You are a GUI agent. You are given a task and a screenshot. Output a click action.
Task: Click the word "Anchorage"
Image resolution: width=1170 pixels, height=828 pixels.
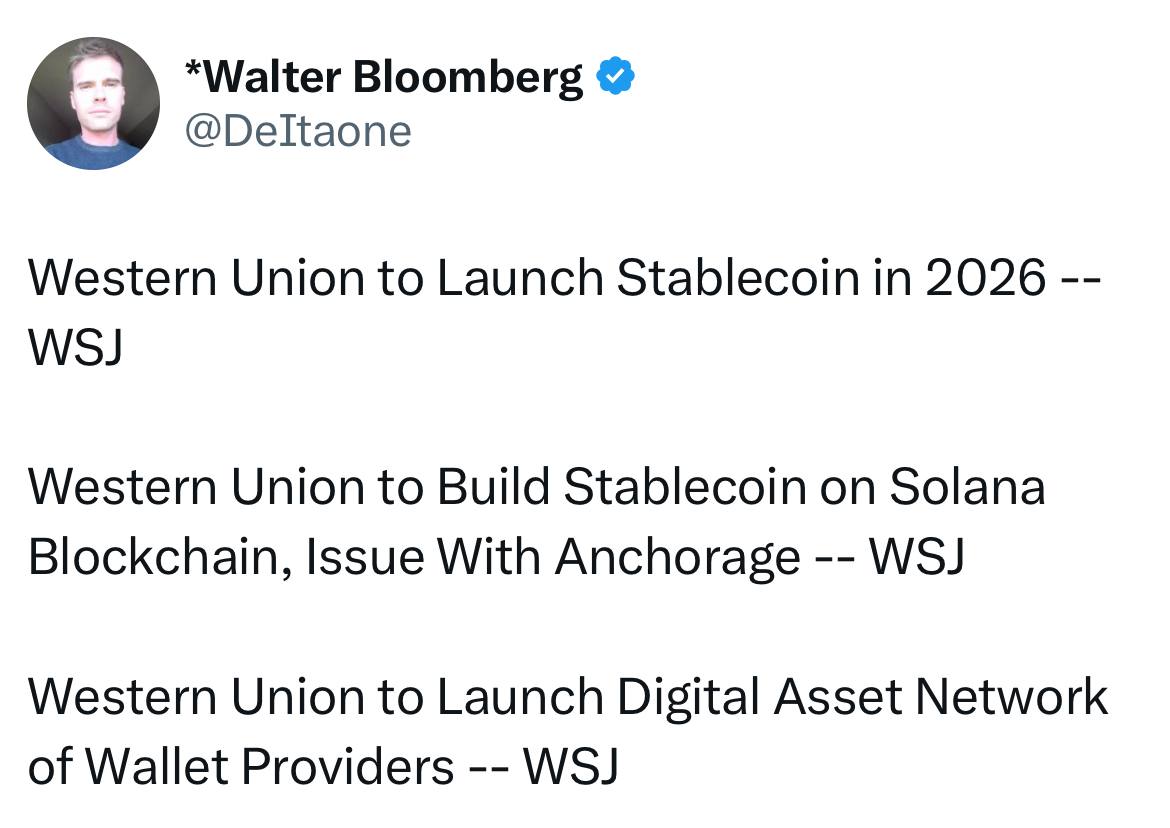677,557
